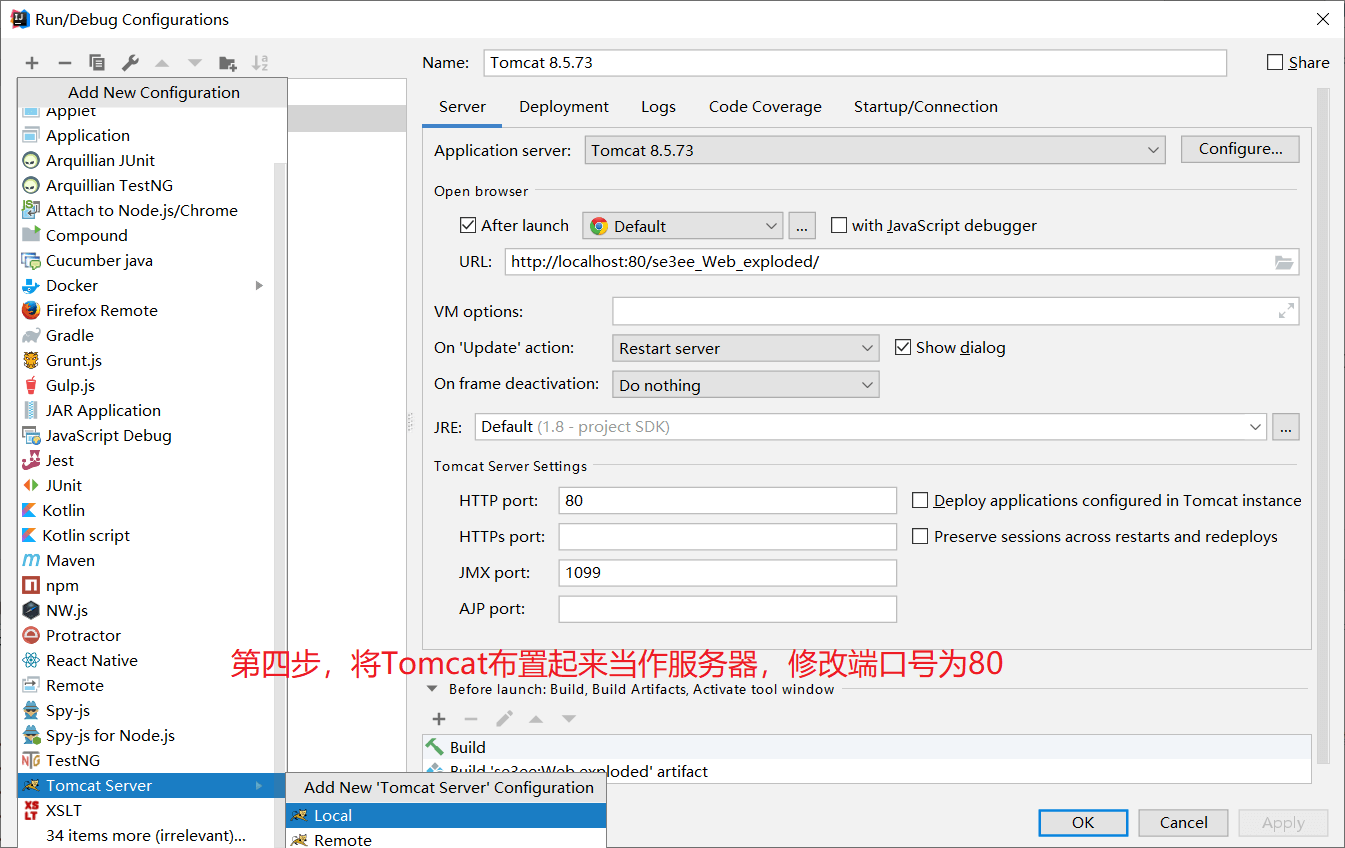Viewport: 1345px width, 848px height.
Task: Click the Remove Configuration minus icon
Action: (x=64, y=63)
